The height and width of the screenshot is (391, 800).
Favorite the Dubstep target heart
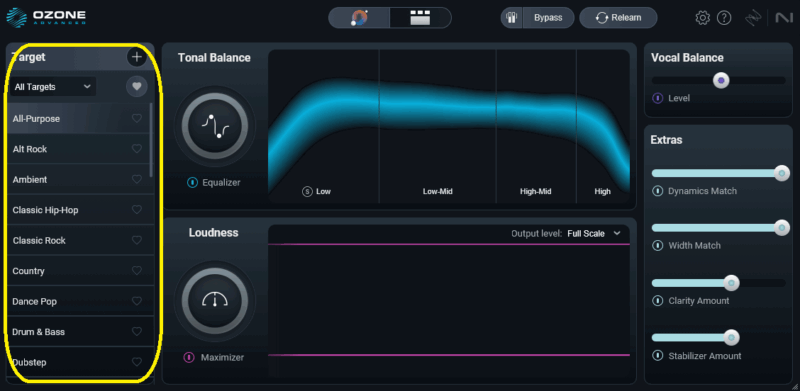point(137,362)
